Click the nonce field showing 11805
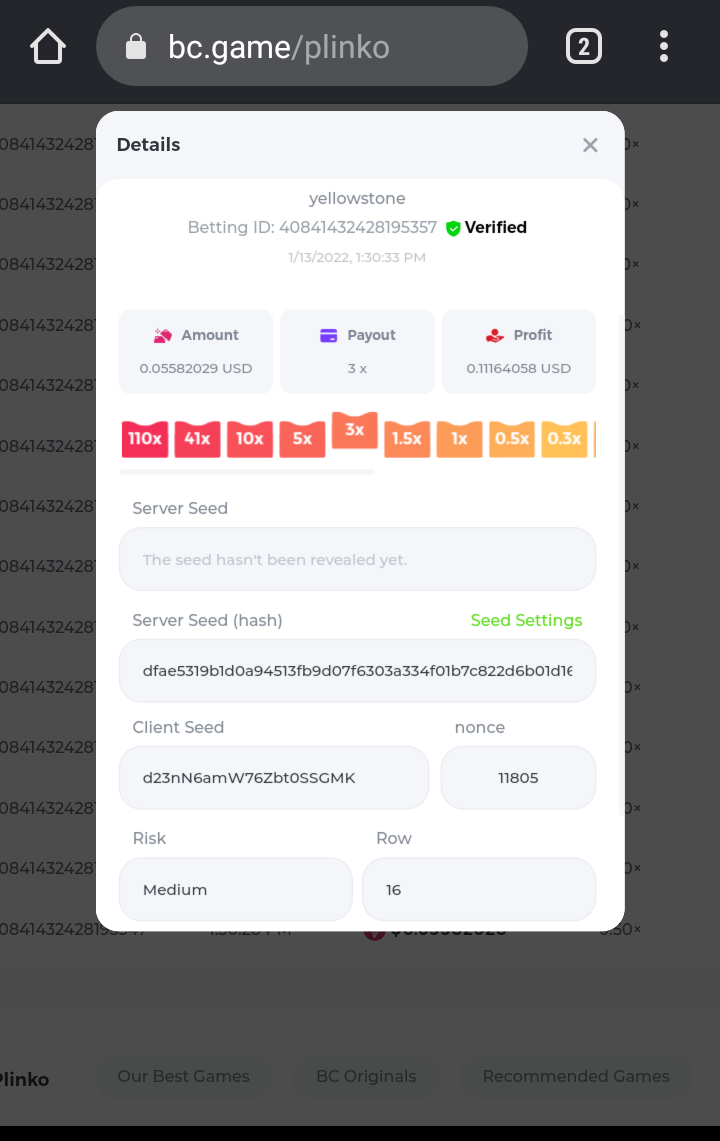The width and height of the screenshot is (720, 1141). tap(518, 777)
